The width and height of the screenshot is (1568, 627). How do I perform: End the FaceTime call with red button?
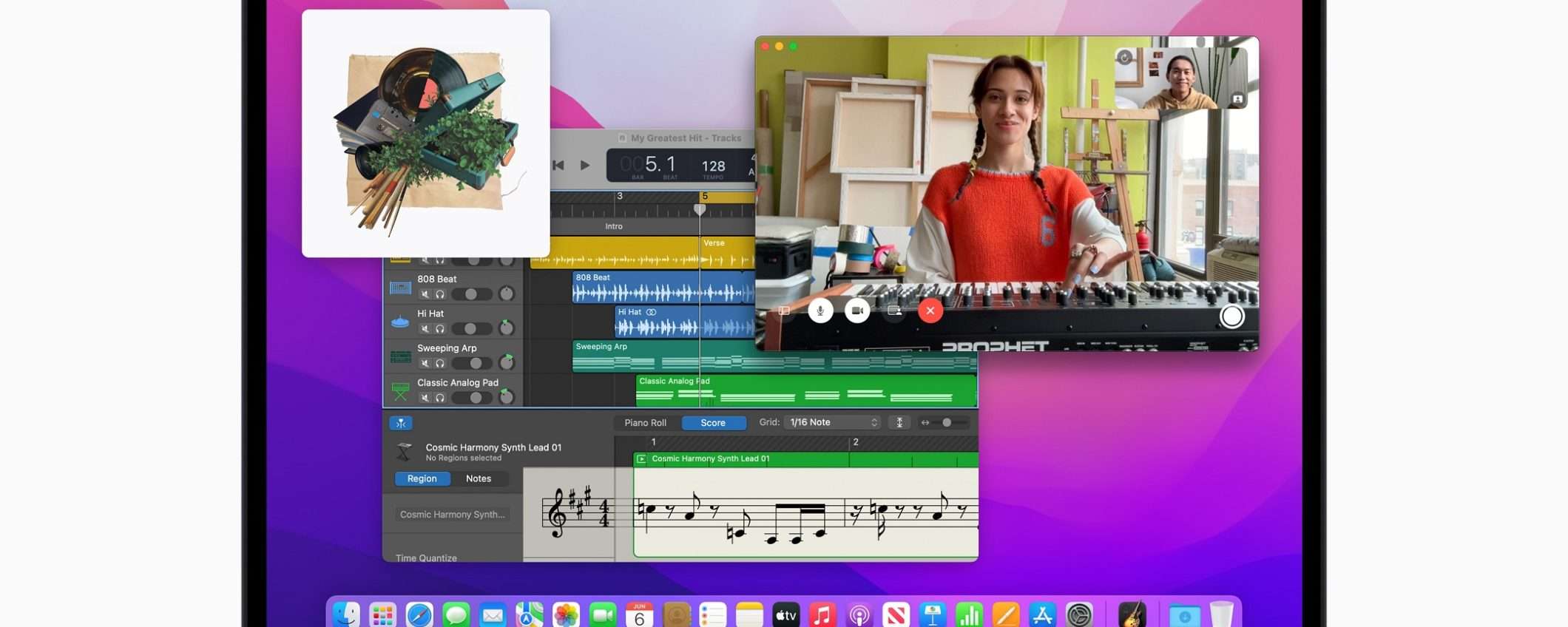point(930,311)
